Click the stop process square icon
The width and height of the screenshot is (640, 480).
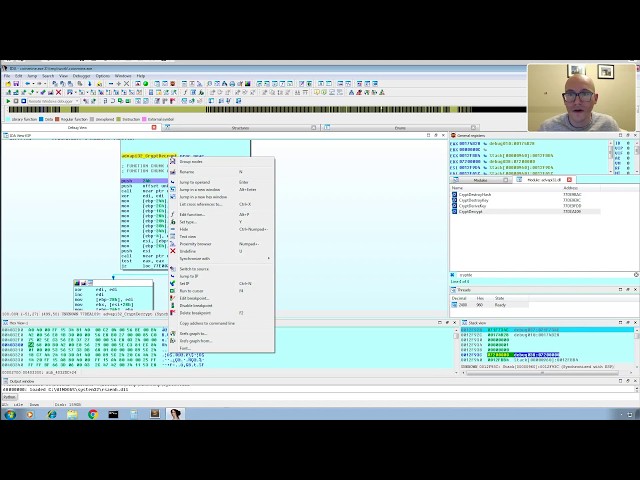click(x=24, y=101)
